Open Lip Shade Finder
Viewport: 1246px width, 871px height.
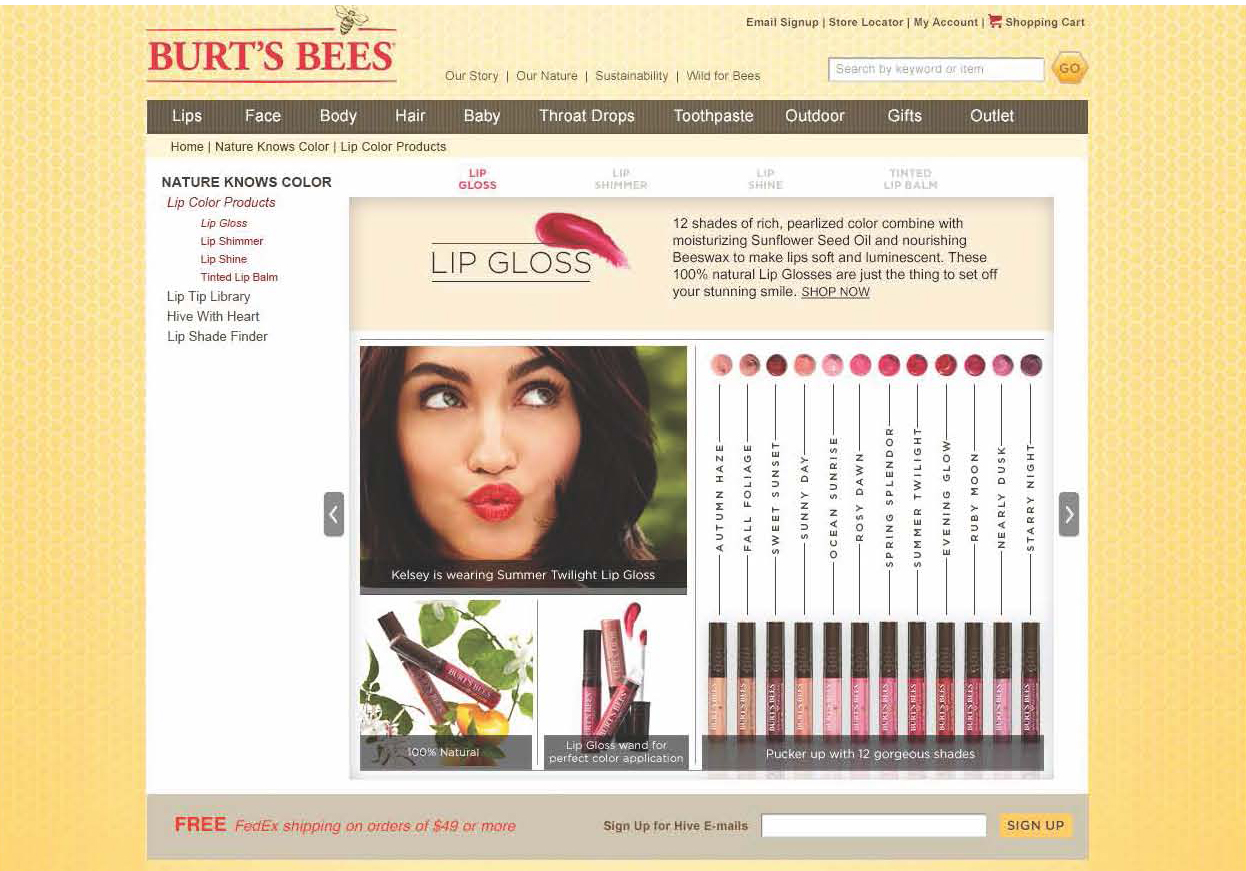[217, 337]
